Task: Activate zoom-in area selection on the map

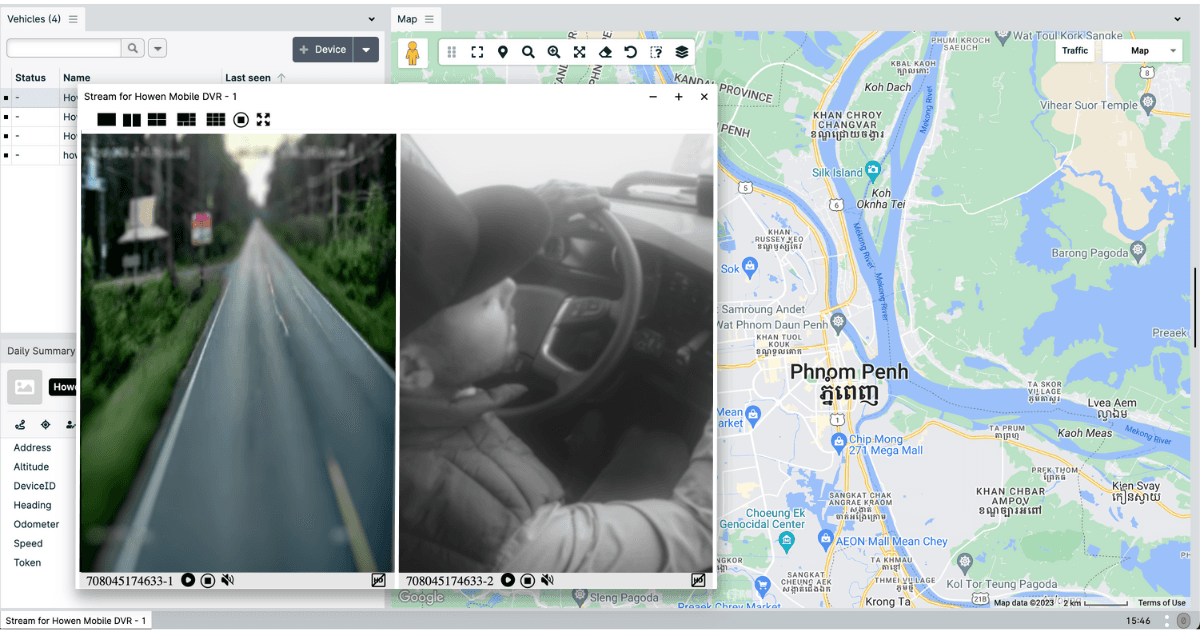Action: (x=554, y=52)
